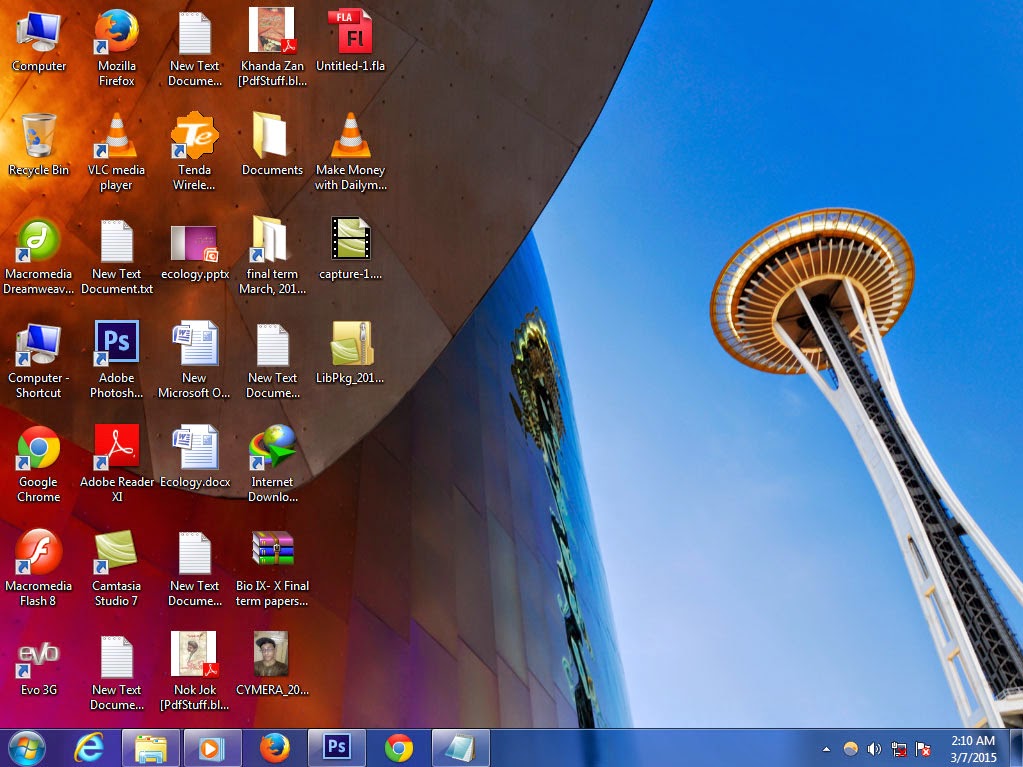Select the CYMERA photo thumbnail
This screenshot has height=767, width=1023.
[x=272, y=664]
